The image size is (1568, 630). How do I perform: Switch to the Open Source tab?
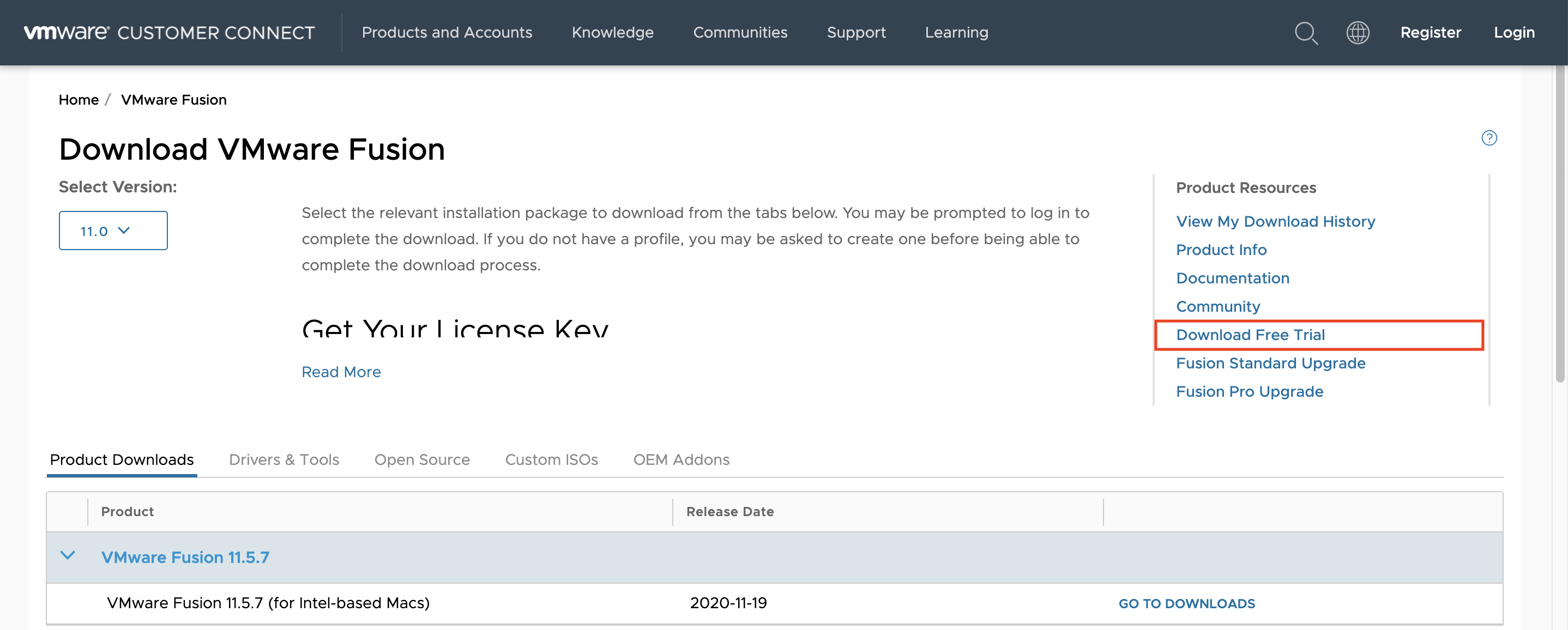422,459
